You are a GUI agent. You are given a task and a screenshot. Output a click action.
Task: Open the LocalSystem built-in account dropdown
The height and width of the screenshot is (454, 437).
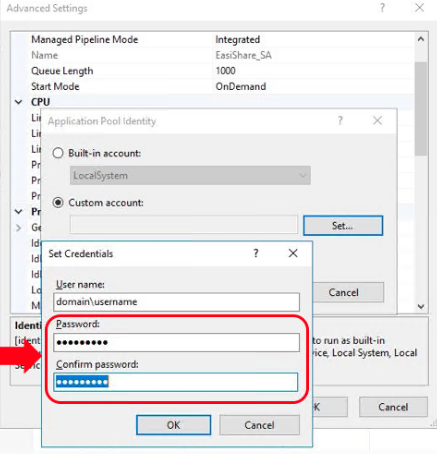click(x=190, y=175)
